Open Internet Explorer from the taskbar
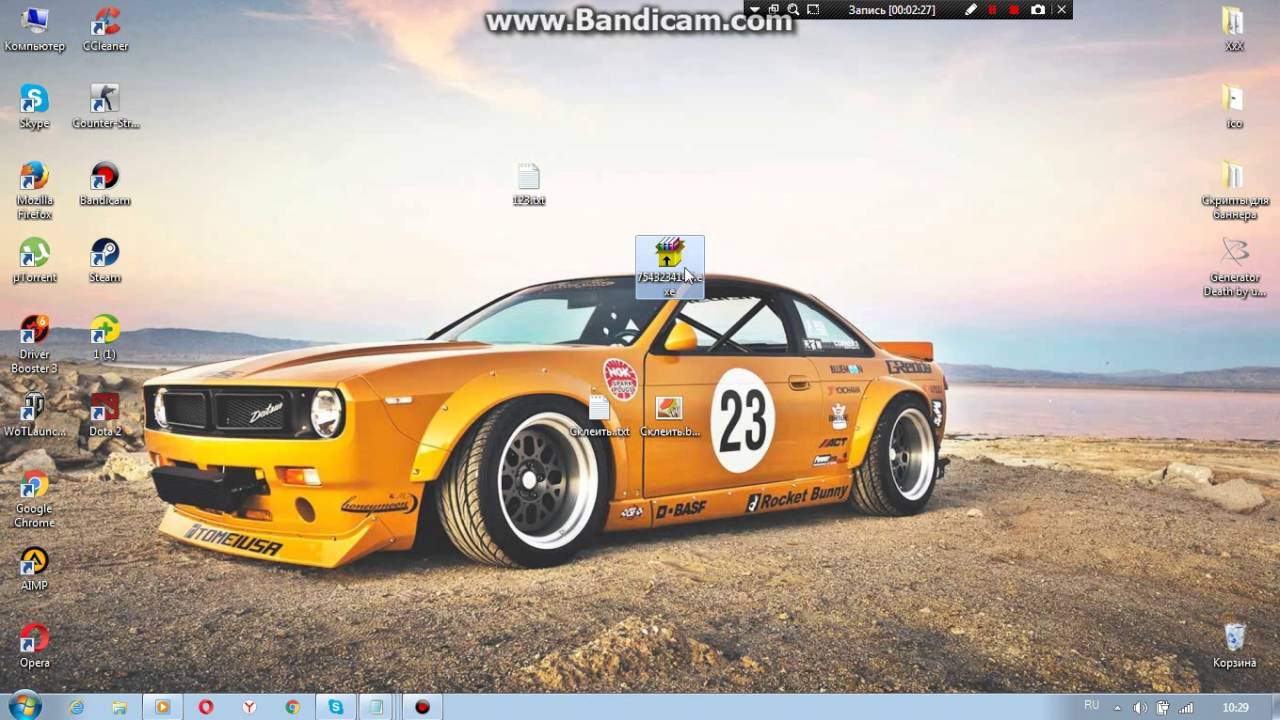 coord(76,707)
